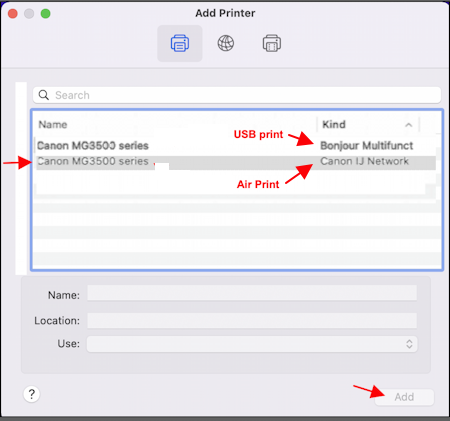Sort by the Kind column header
The image size is (450, 421).
368,125
